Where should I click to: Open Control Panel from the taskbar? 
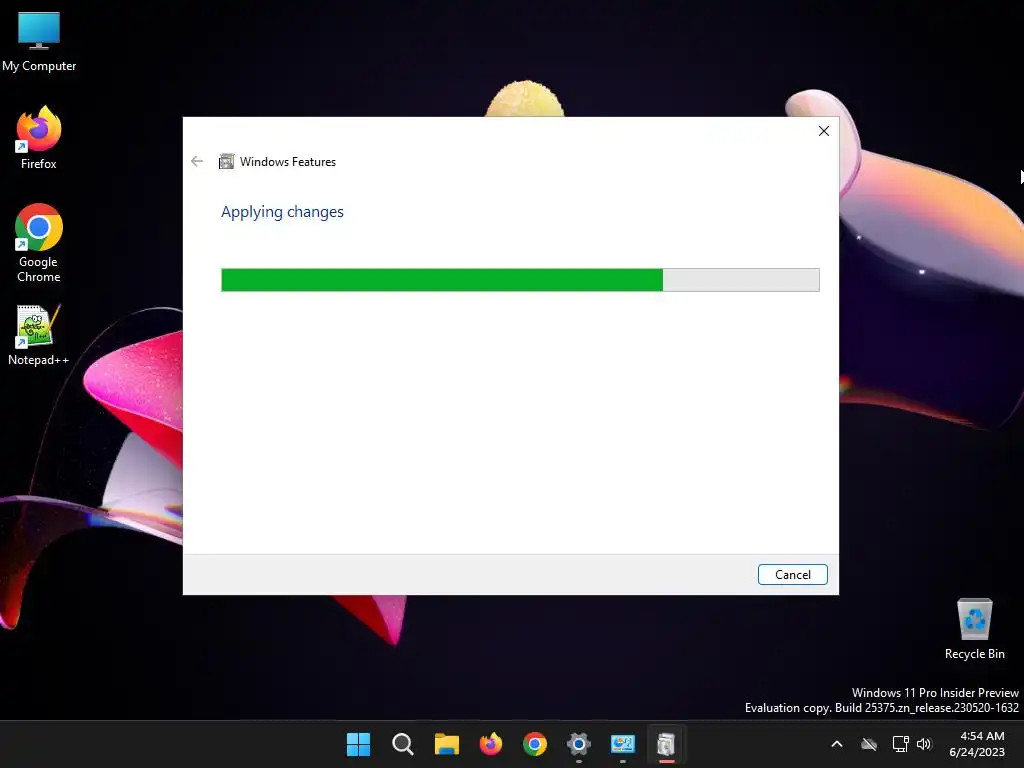click(x=622, y=744)
